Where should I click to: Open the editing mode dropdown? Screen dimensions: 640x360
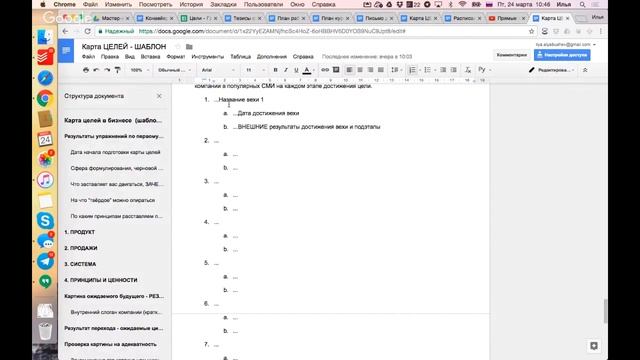tap(552, 70)
